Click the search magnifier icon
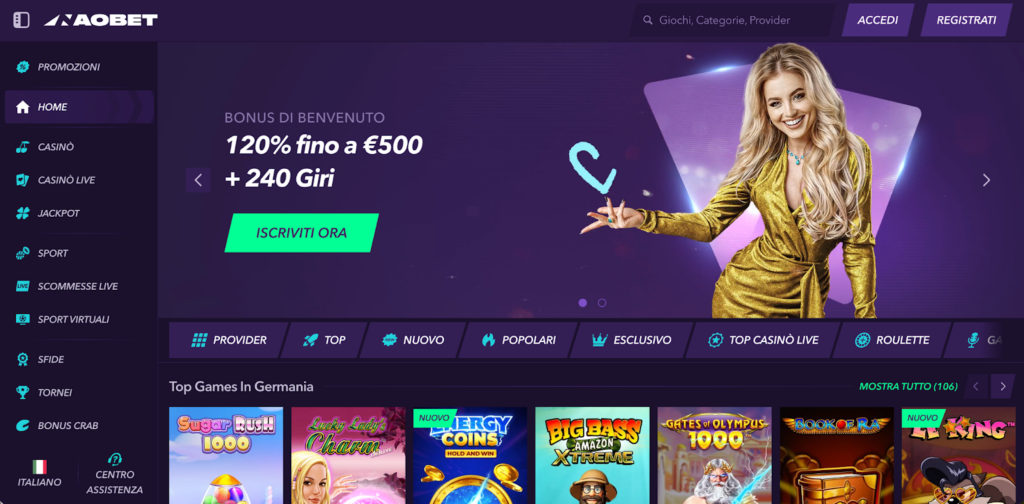1024x504 pixels. (x=648, y=20)
